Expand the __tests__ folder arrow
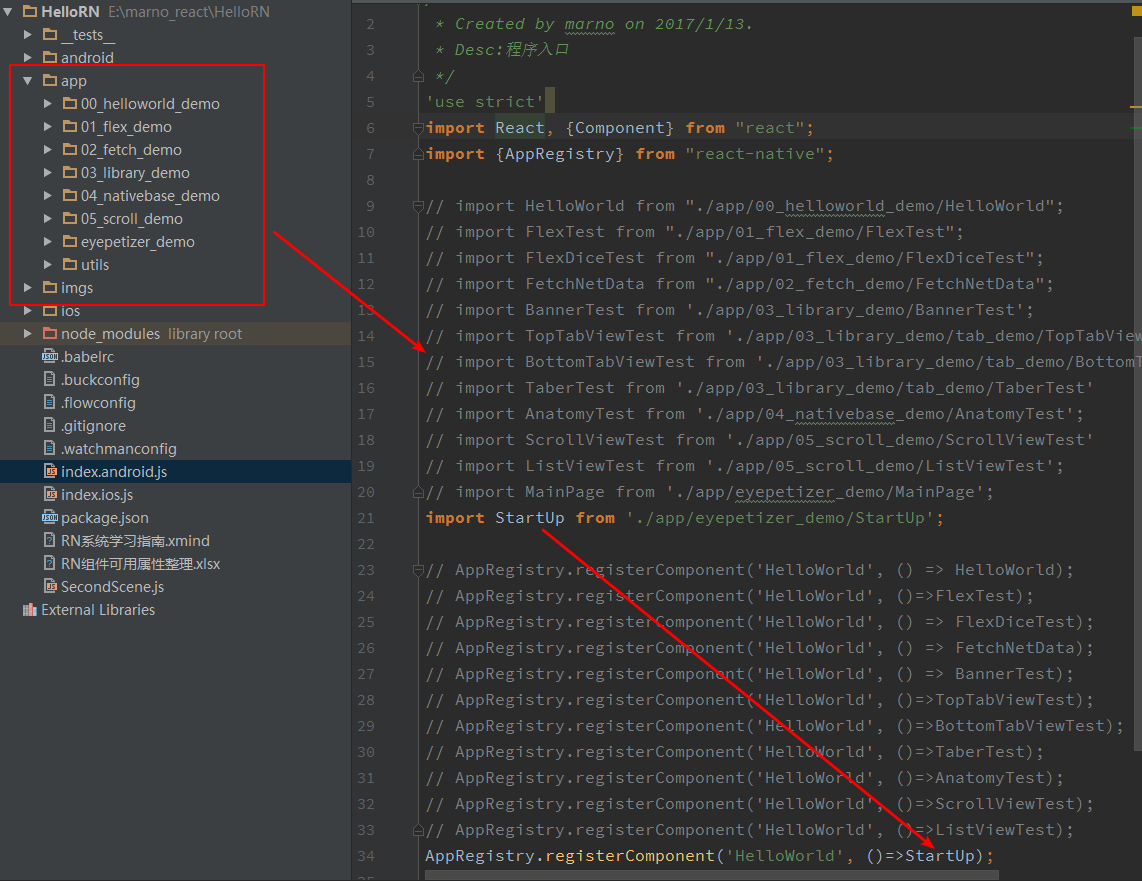Screen dimensions: 1142x881 28,34
